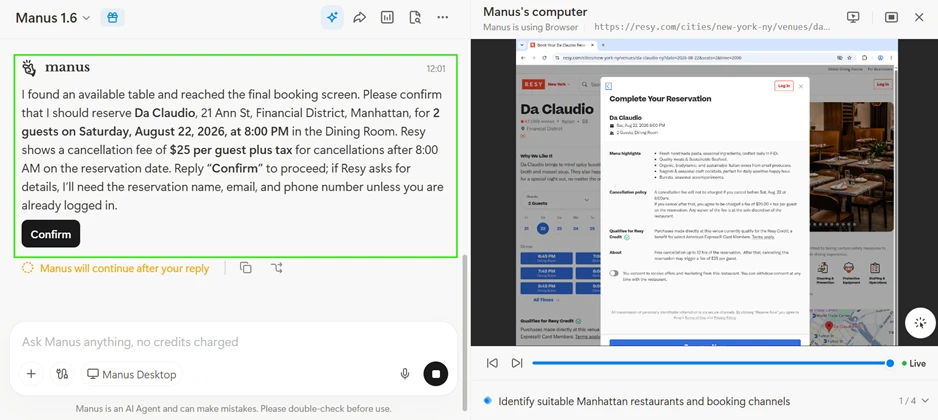This screenshot has width=938, height=420.
Task: Jump to previous step in playback
Action: point(492,363)
